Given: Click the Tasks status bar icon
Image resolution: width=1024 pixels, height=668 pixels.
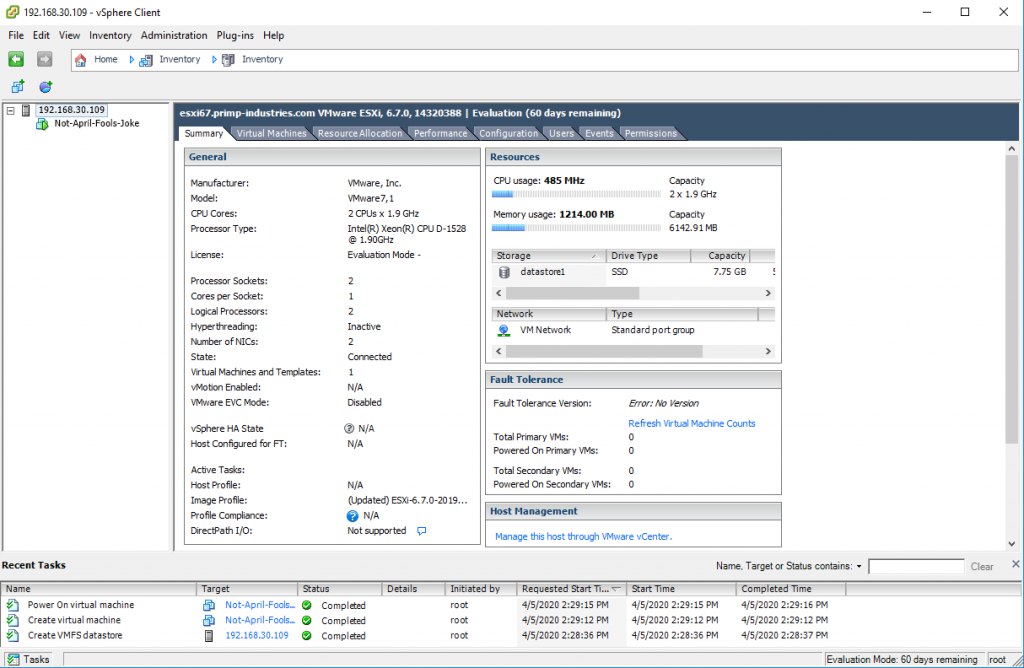Looking at the screenshot, I should point(13,660).
